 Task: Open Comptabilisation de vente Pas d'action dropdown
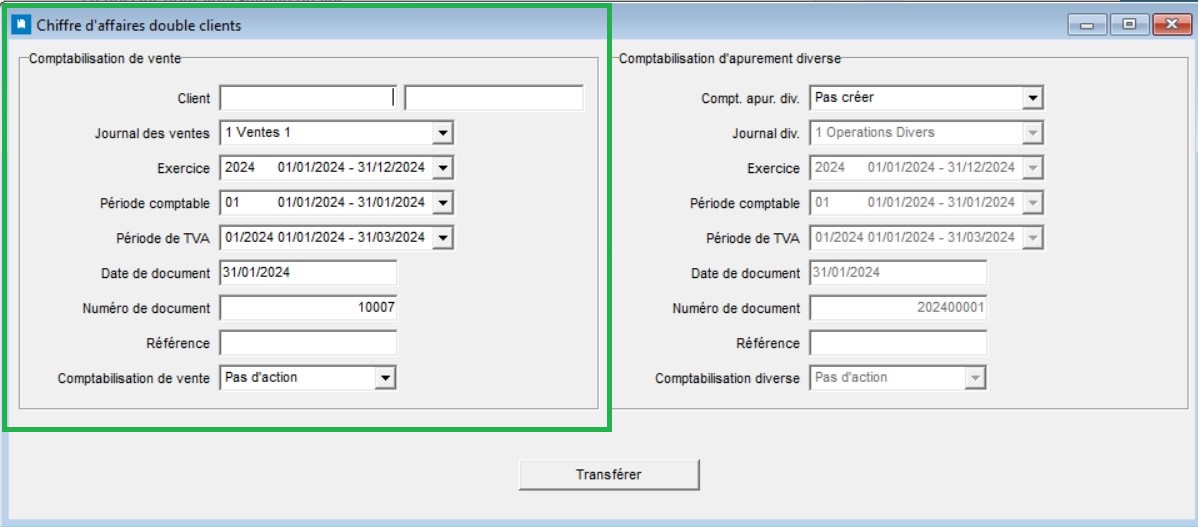click(308, 377)
